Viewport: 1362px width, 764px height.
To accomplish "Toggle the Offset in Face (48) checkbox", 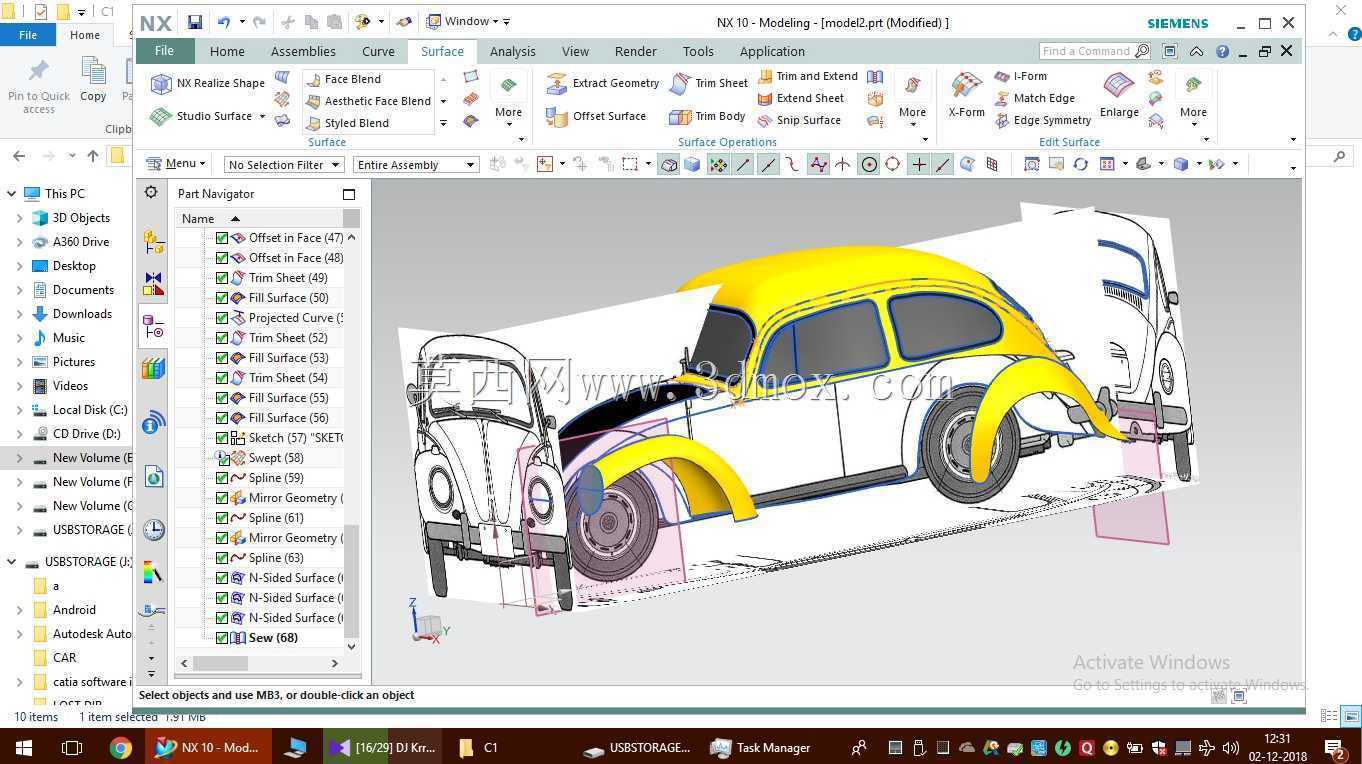I will click(222, 258).
